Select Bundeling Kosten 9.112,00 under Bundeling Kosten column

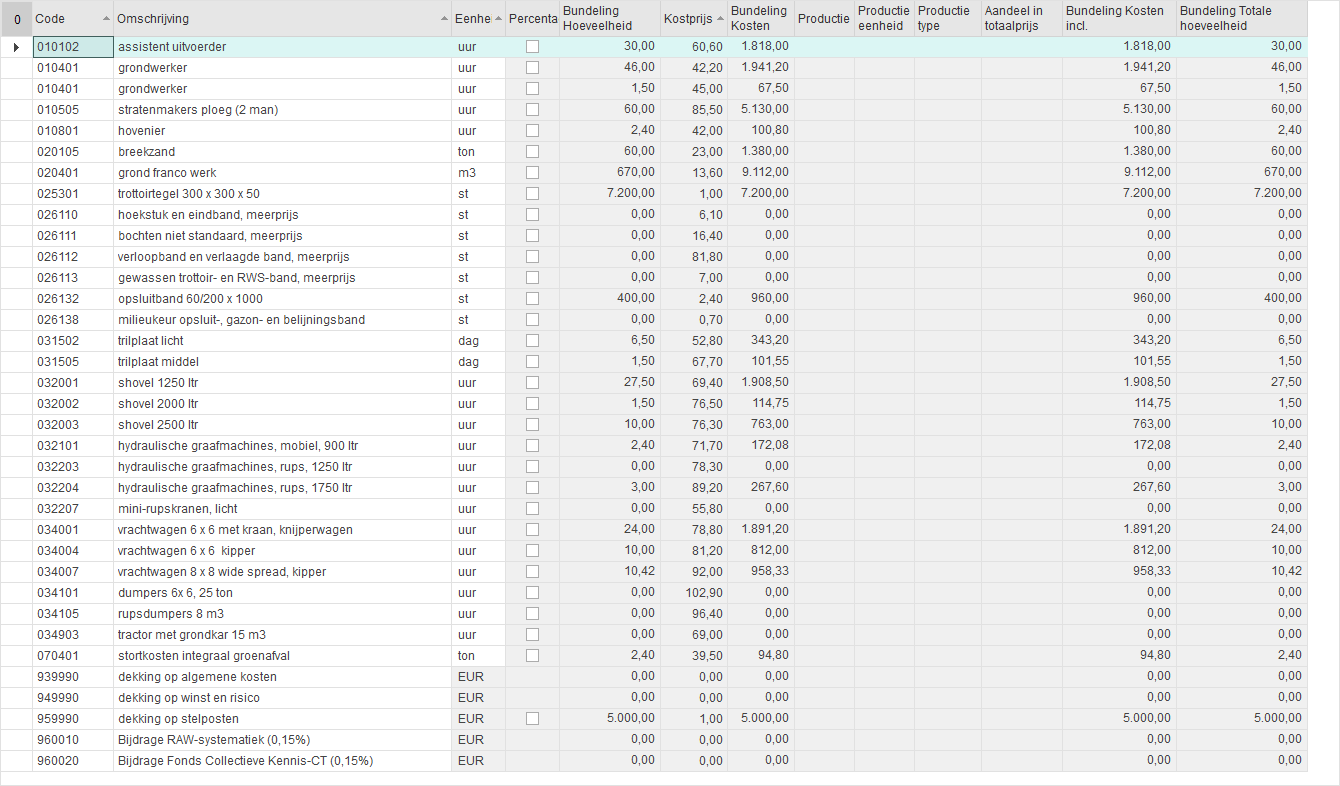761,173
